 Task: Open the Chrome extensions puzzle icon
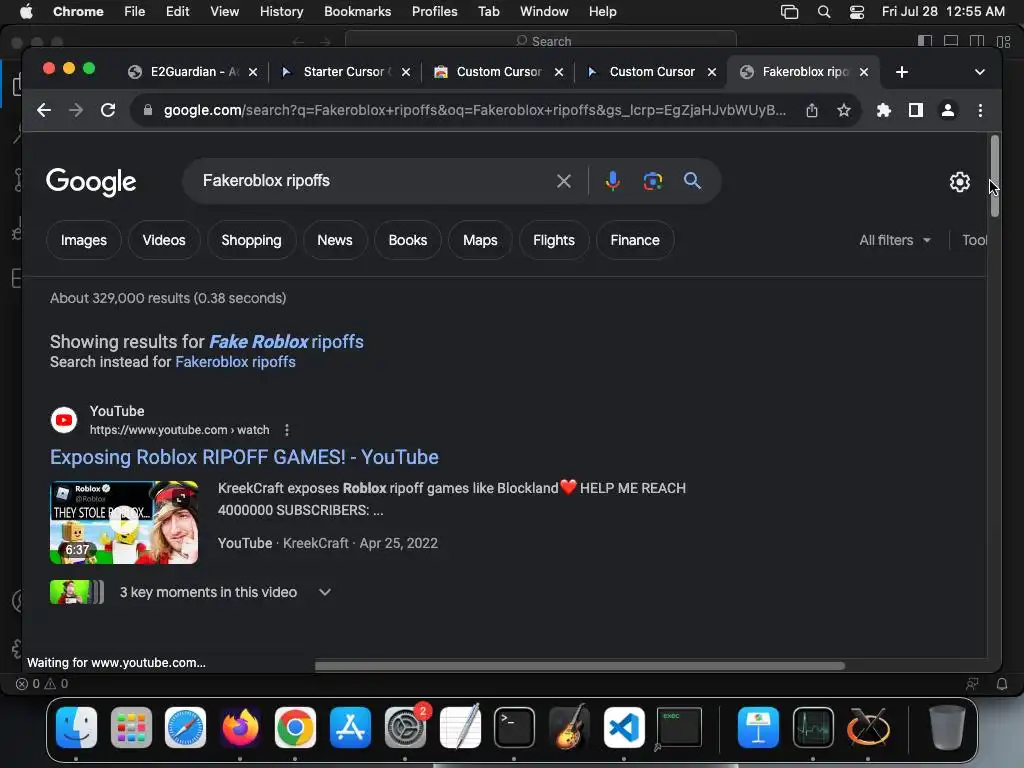pyautogui.click(x=884, y=110)
